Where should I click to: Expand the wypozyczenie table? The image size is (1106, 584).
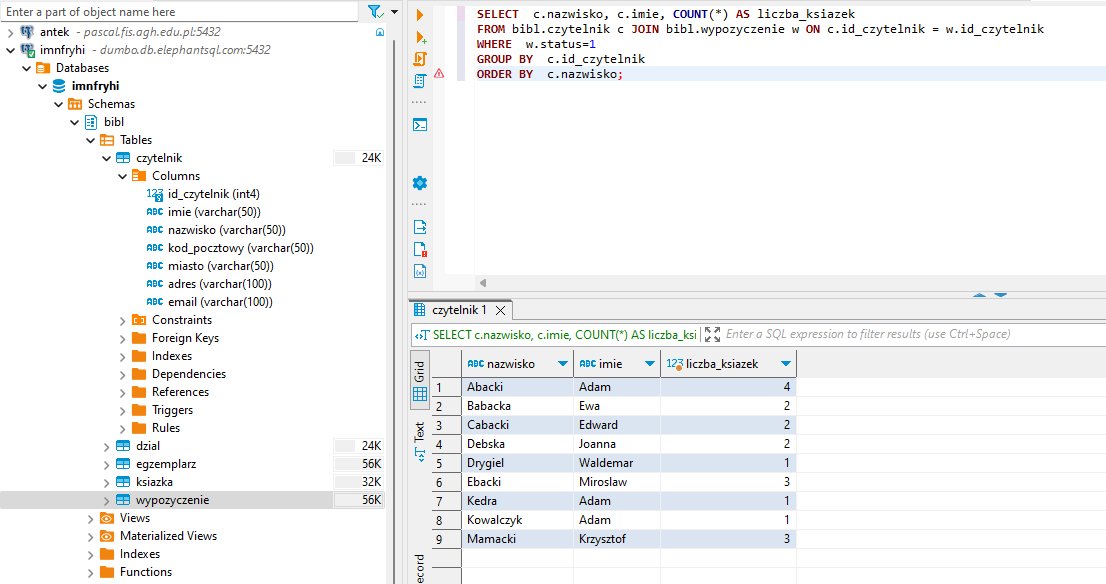pyautogui.click(x=107, y=500)
